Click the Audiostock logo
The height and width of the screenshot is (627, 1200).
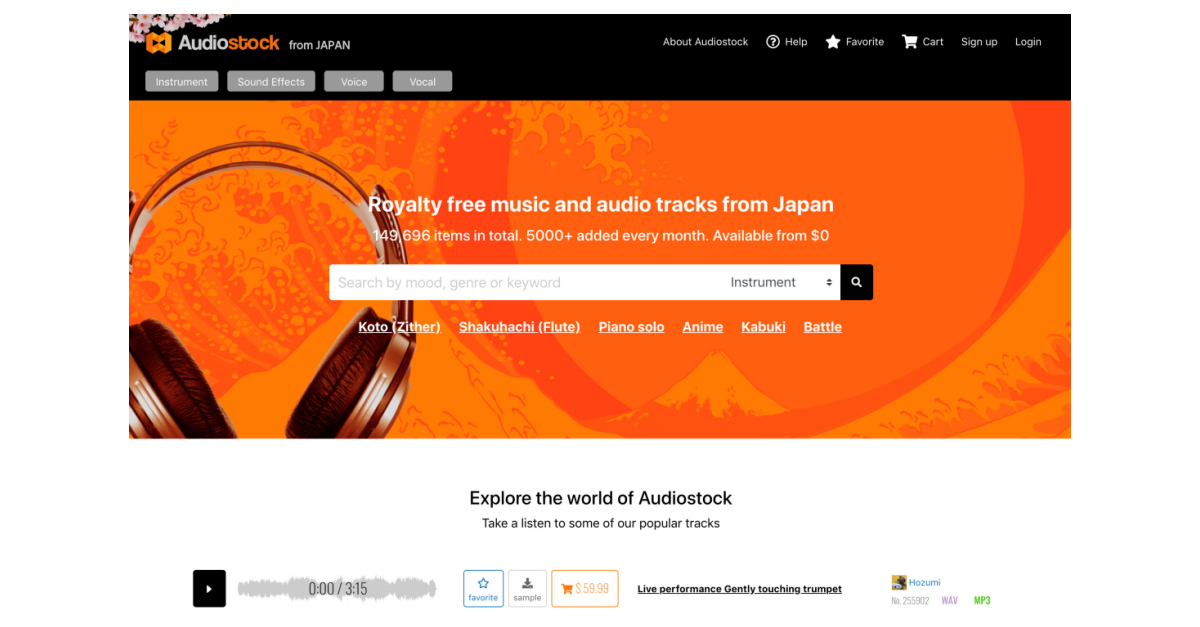point(213,43)
